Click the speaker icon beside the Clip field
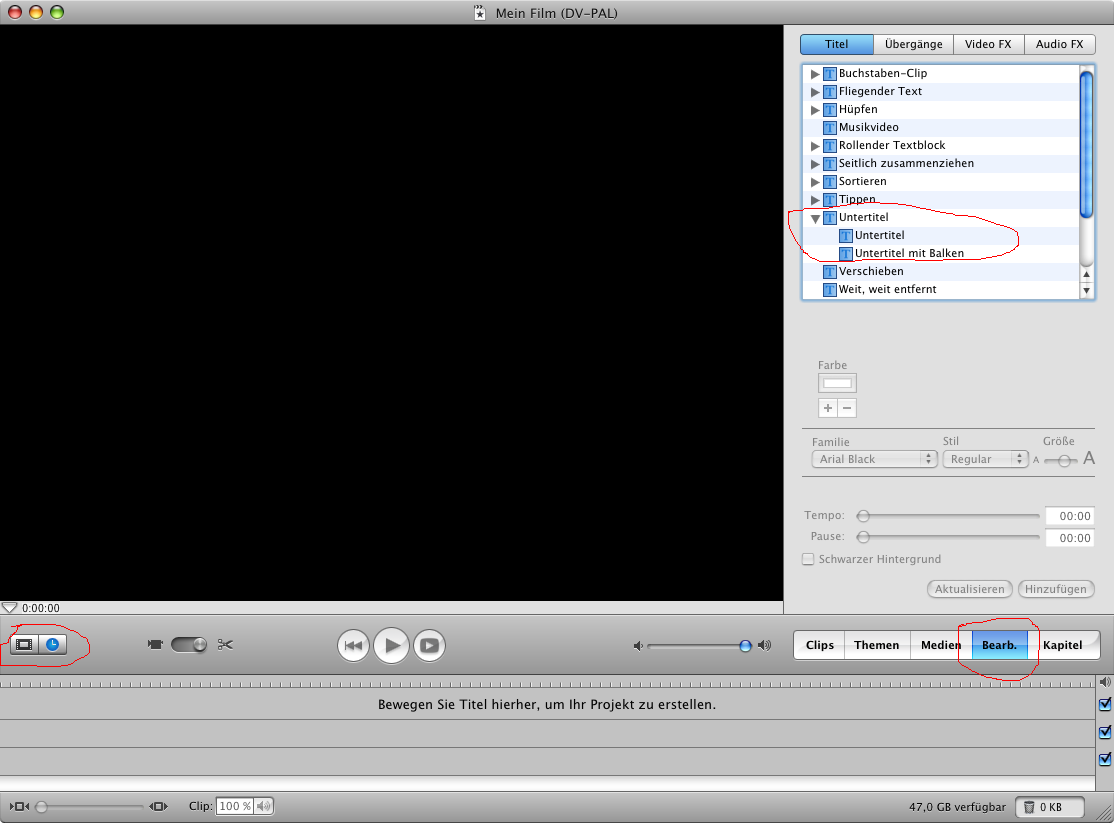This screenshot has width=1114, height=823. click(262, 805)
